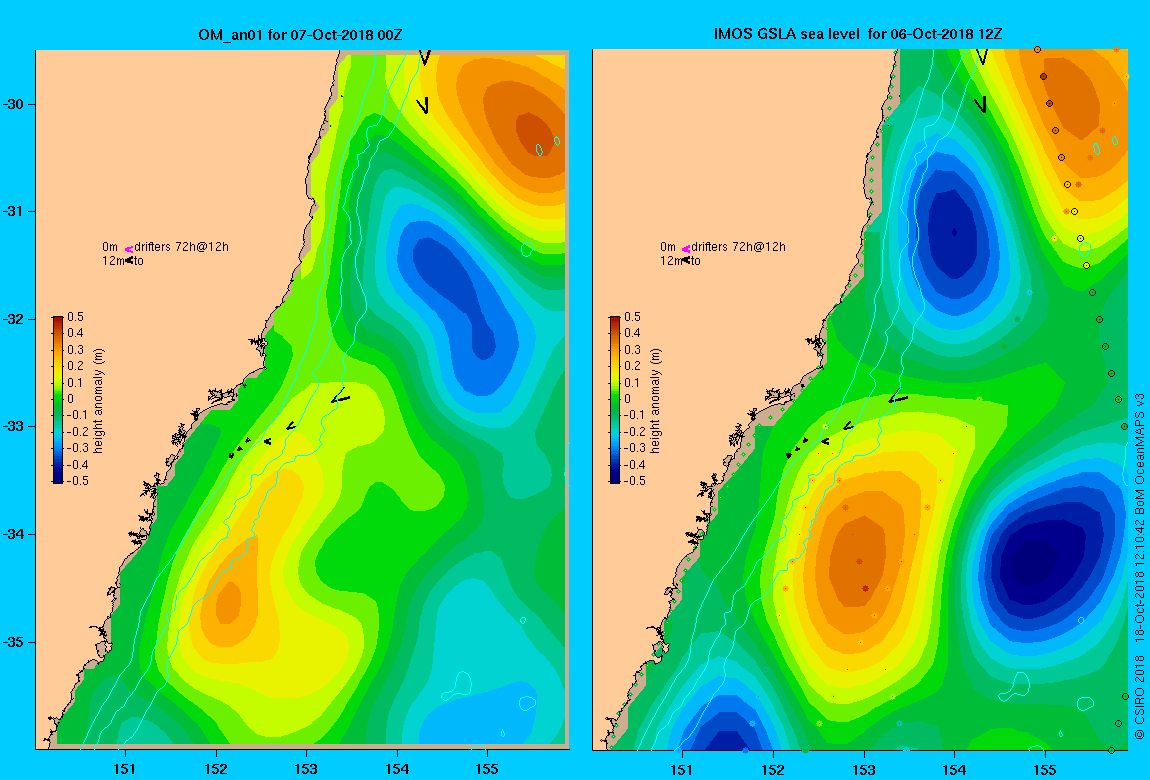Click the dark blue eddy in the north of the IMOS GSLA map
The image size is (1150, 780).
[953, 231]
